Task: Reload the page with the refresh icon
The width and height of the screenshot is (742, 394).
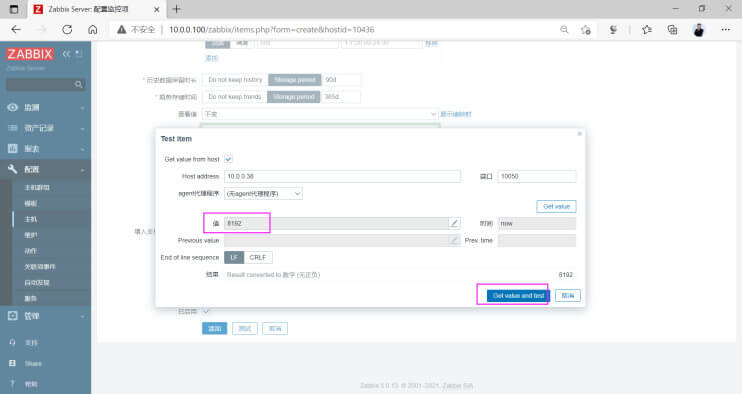Action: tap(67, 29)
